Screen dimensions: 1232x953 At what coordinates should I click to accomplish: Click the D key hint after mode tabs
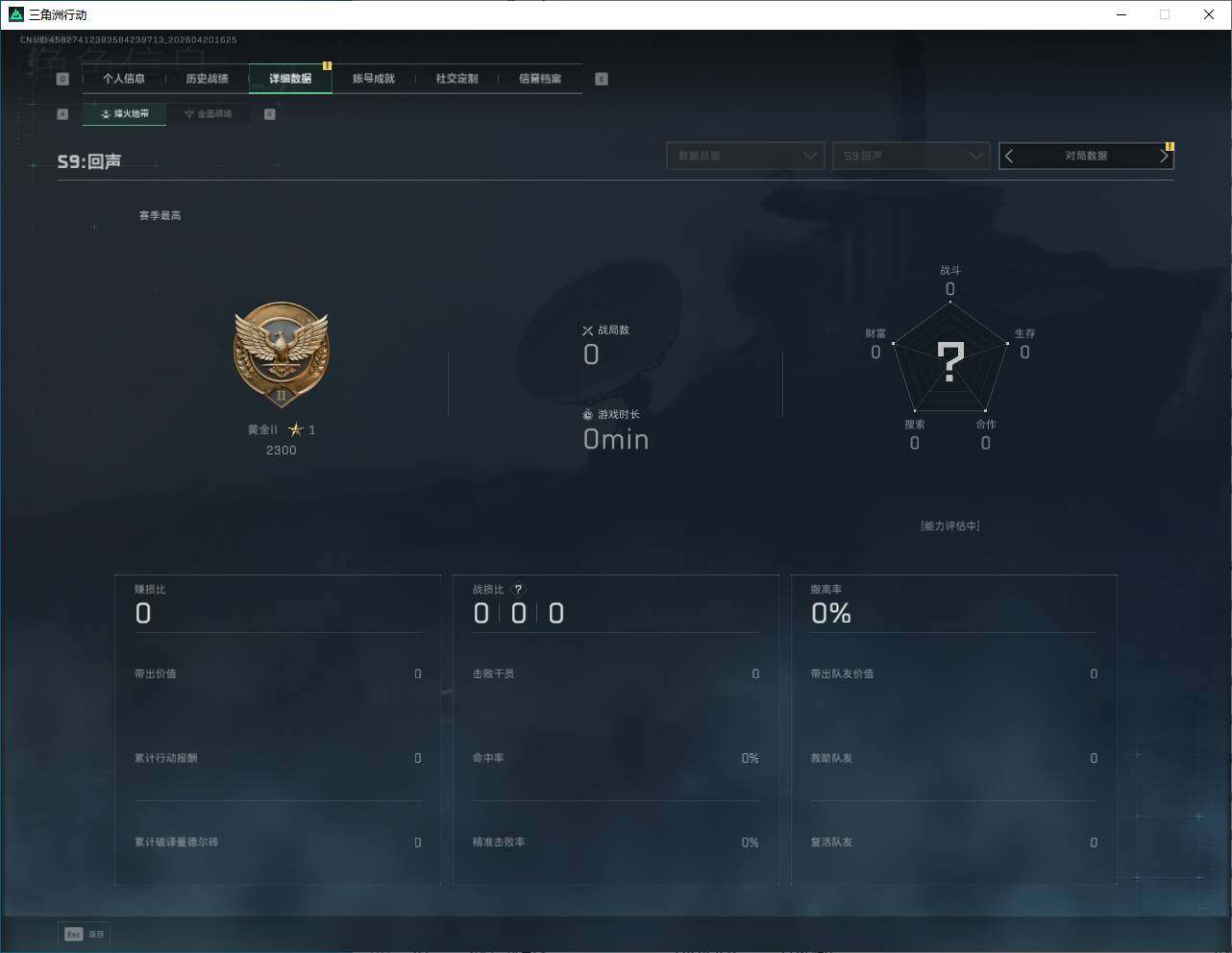(x=270, y=114)
